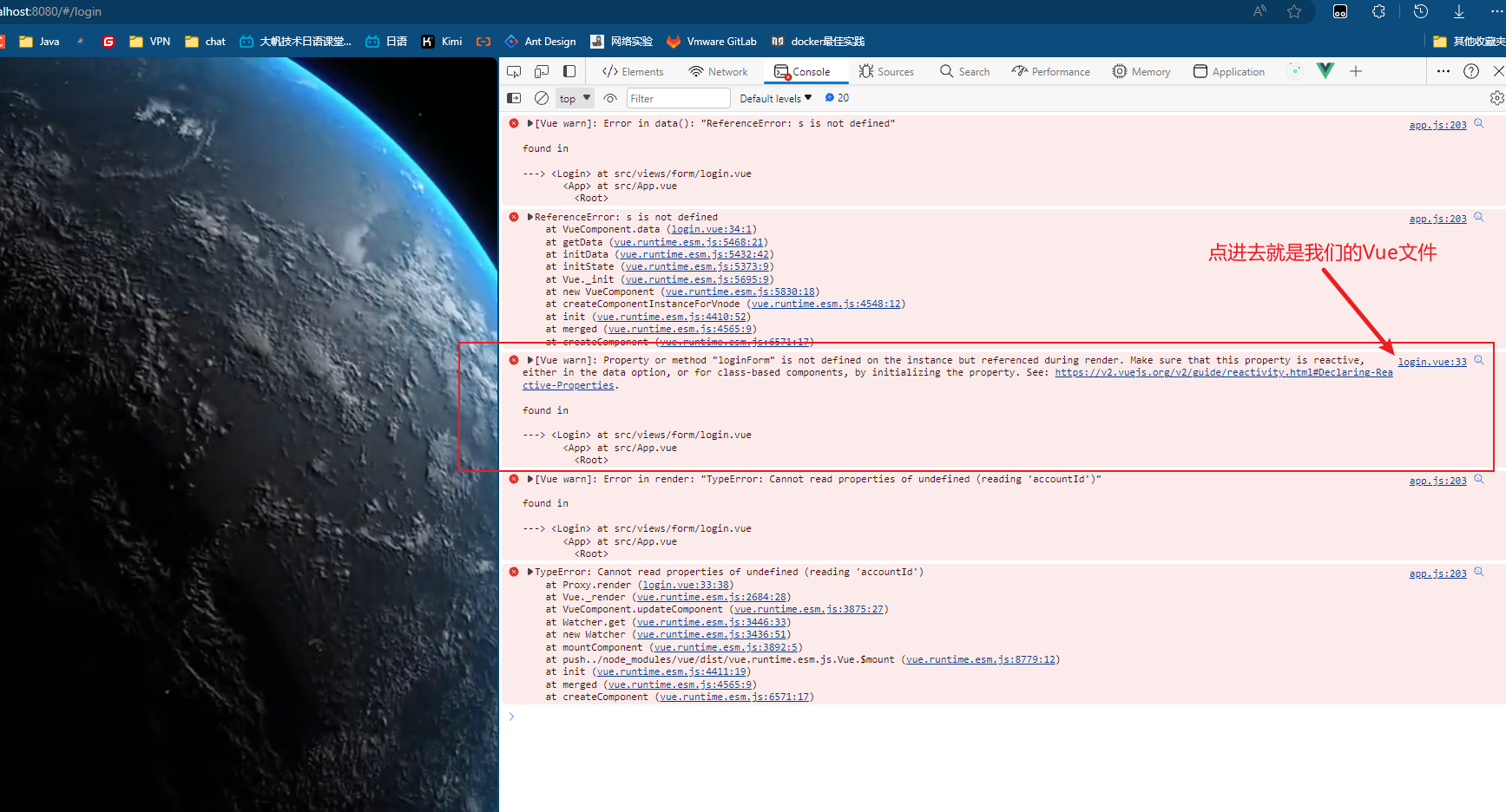
Task: Add more tools with plus icon
Action: (x=1356, y=71)
